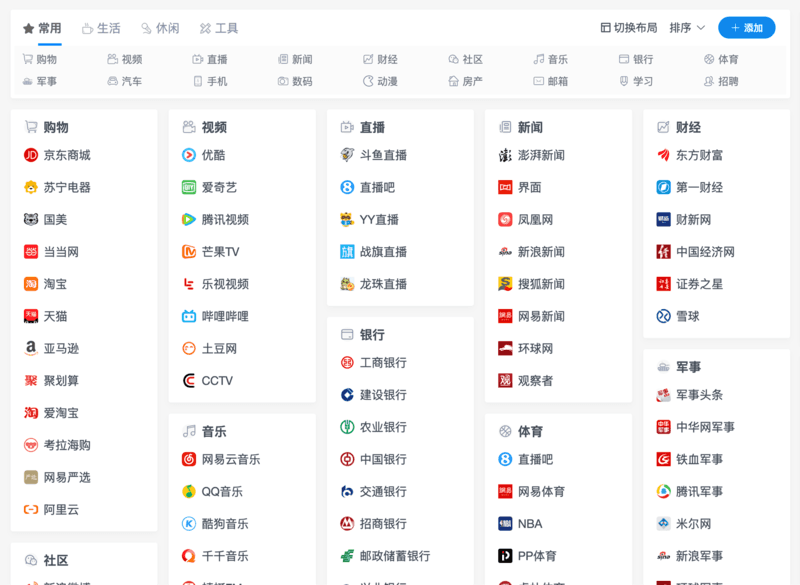This screenshot has width=800, height=585.
Task: Click the JD logo icon for 京东商城
Action: (x=31, y=155)
